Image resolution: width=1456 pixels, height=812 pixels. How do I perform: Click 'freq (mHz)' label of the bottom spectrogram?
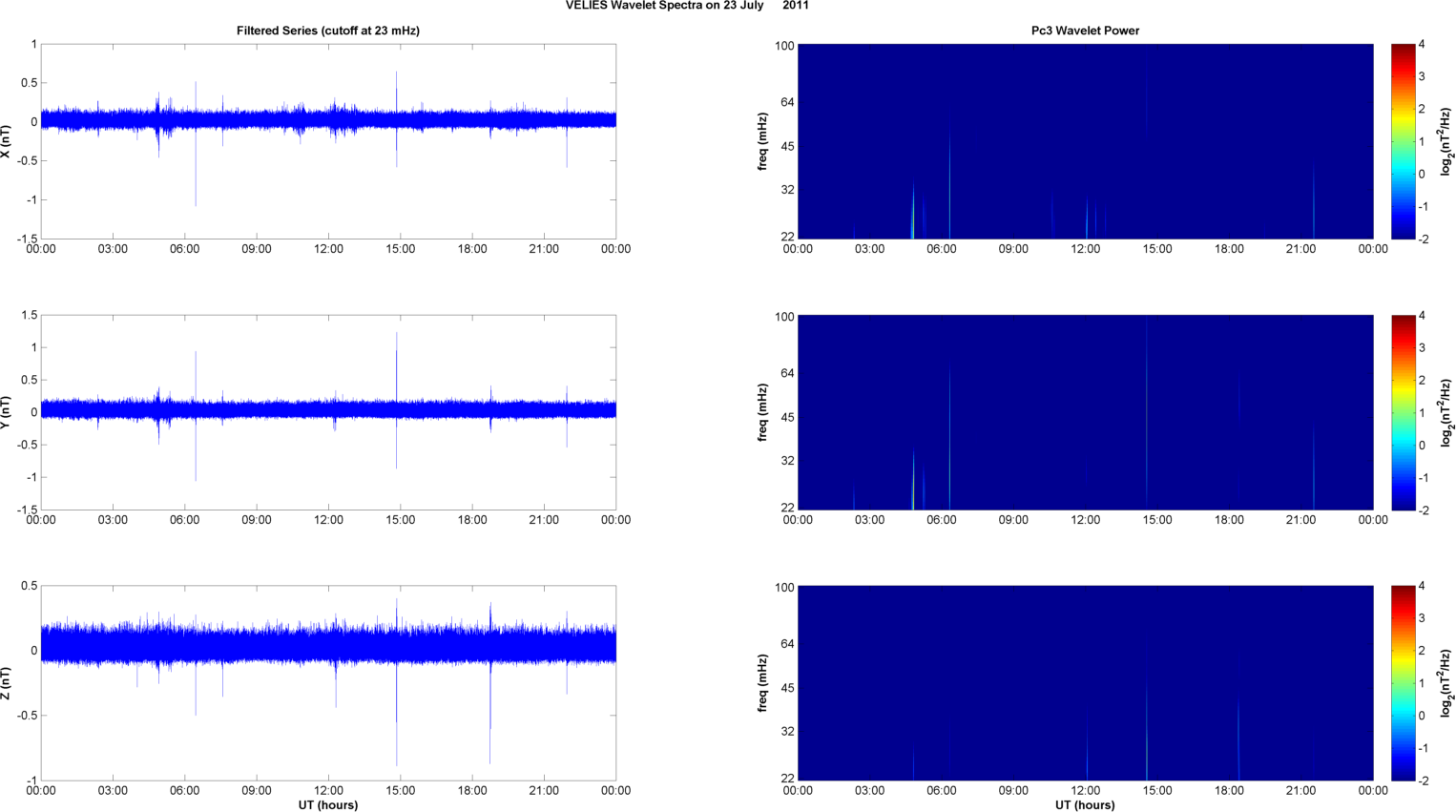pyautogui.click(x=763, y=683)
